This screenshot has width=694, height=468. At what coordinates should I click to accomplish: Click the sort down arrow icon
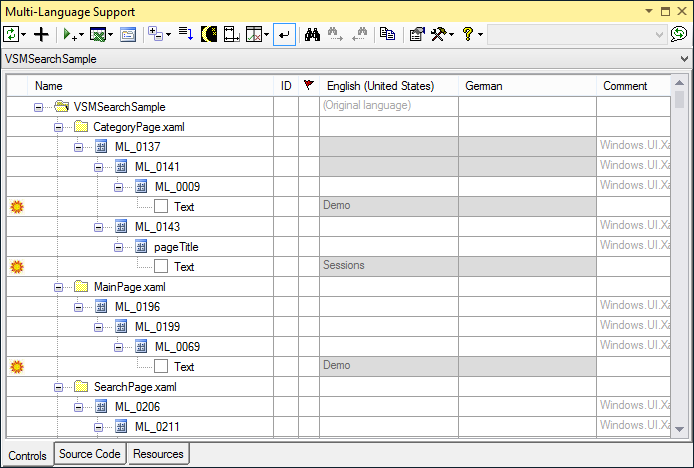184,34
